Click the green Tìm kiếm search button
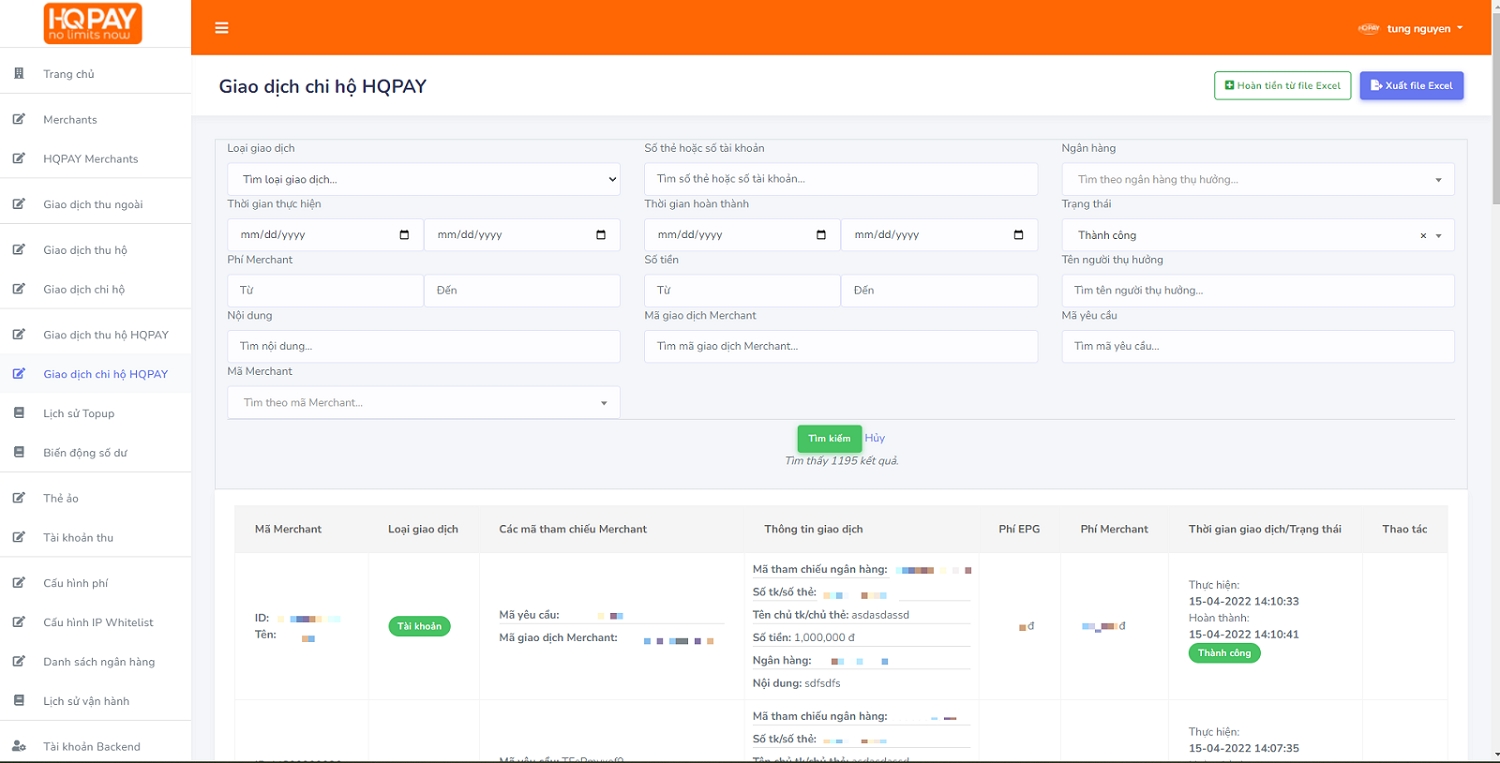This screenshot has width=1500, height=763. pyautogui.click(x=829, y=438)
